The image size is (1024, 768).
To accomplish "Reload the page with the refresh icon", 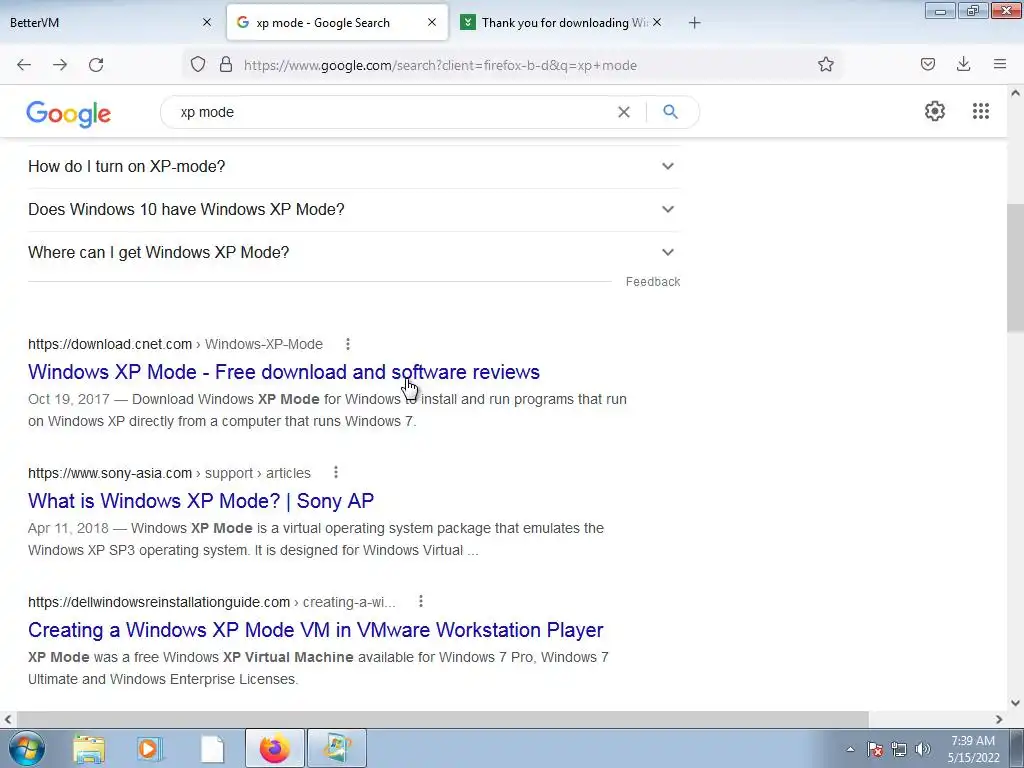I will 96,65.
